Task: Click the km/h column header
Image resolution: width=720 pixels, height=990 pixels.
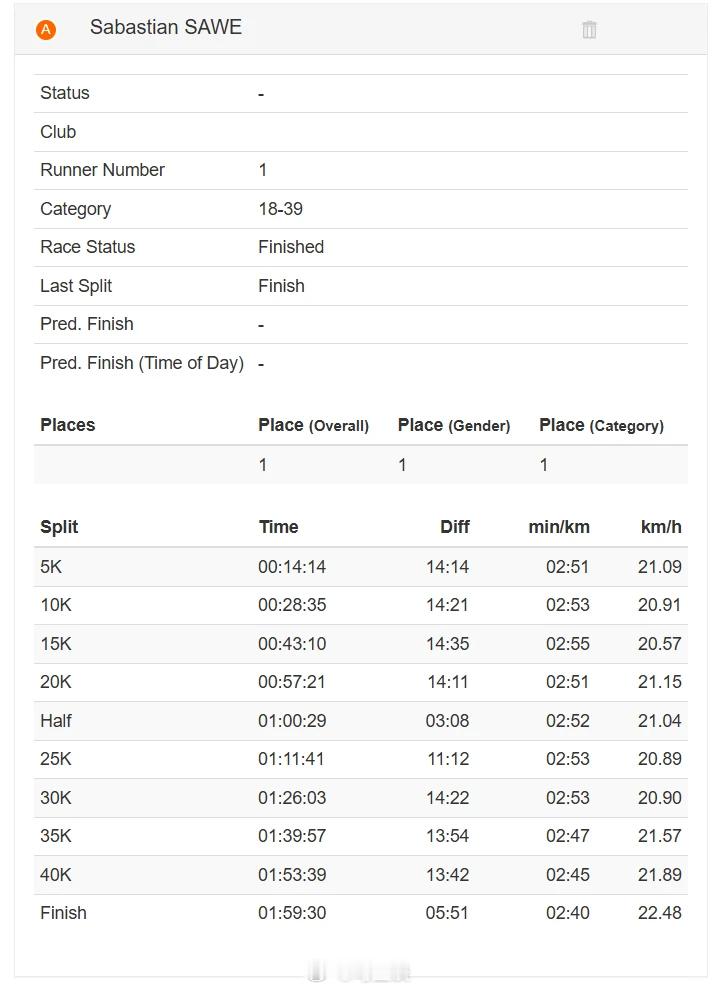Action: [x=661, y=527]
